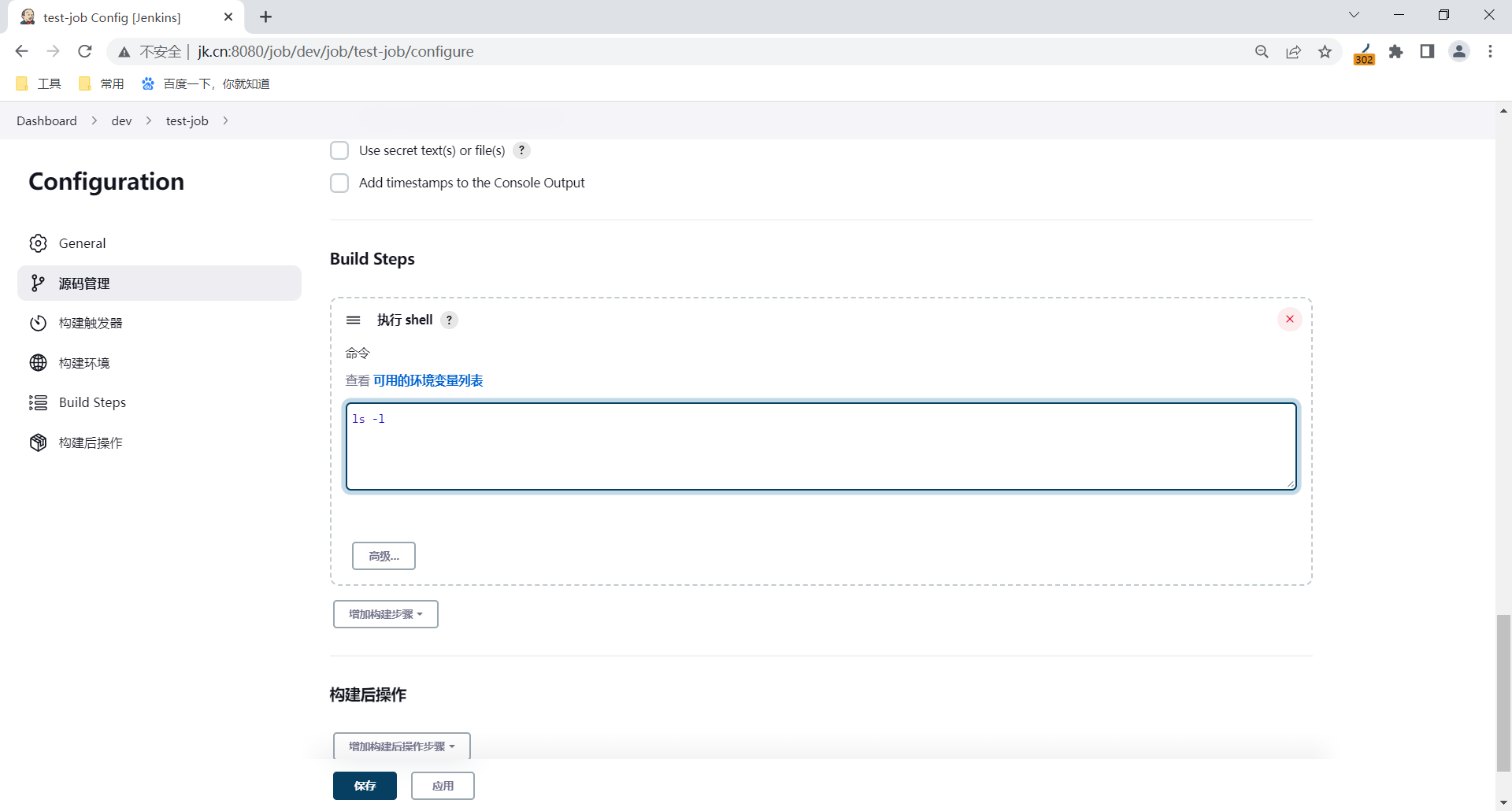Apply changes with 应用 button
Image resolution: width=1512 pixels, height=811 pixels.
pyautogui.click(x=443, y=786)
